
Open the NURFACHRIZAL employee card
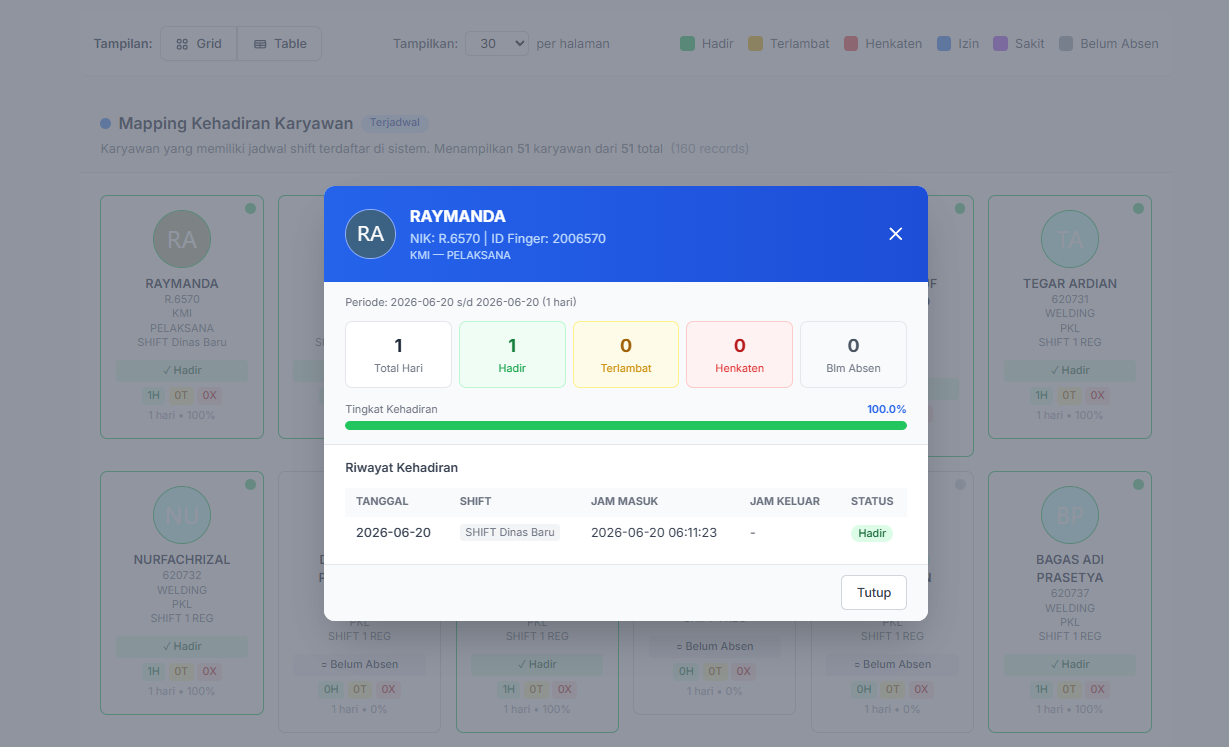tap(182, 593)
